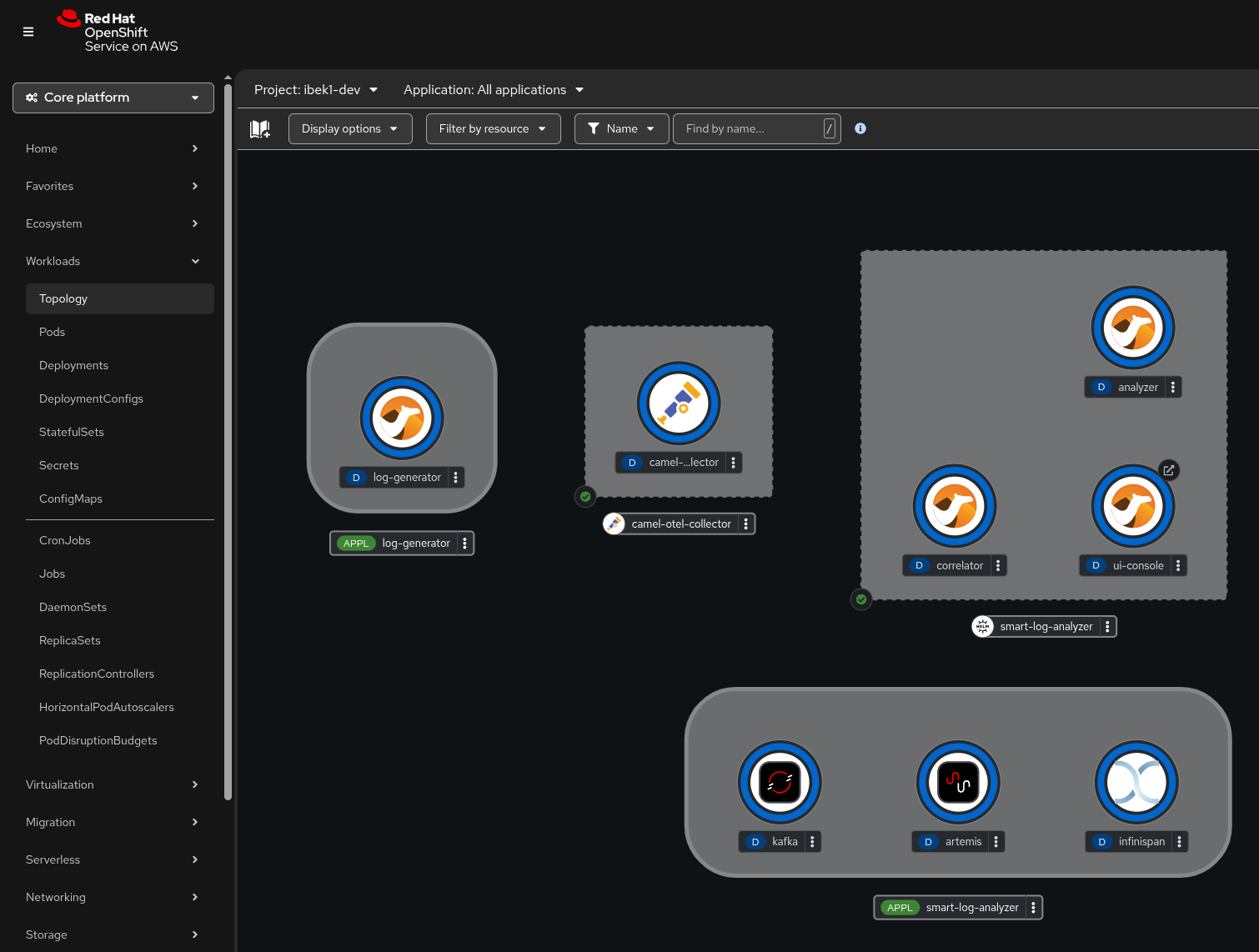Screen dimensions: 1259x952
Task: Go to StatefulSets in the sidebar
Action: (x=120, y=432)
